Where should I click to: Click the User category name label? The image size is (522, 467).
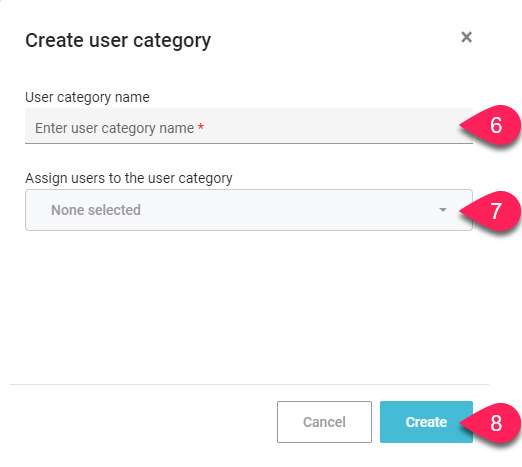click(87, 97)
